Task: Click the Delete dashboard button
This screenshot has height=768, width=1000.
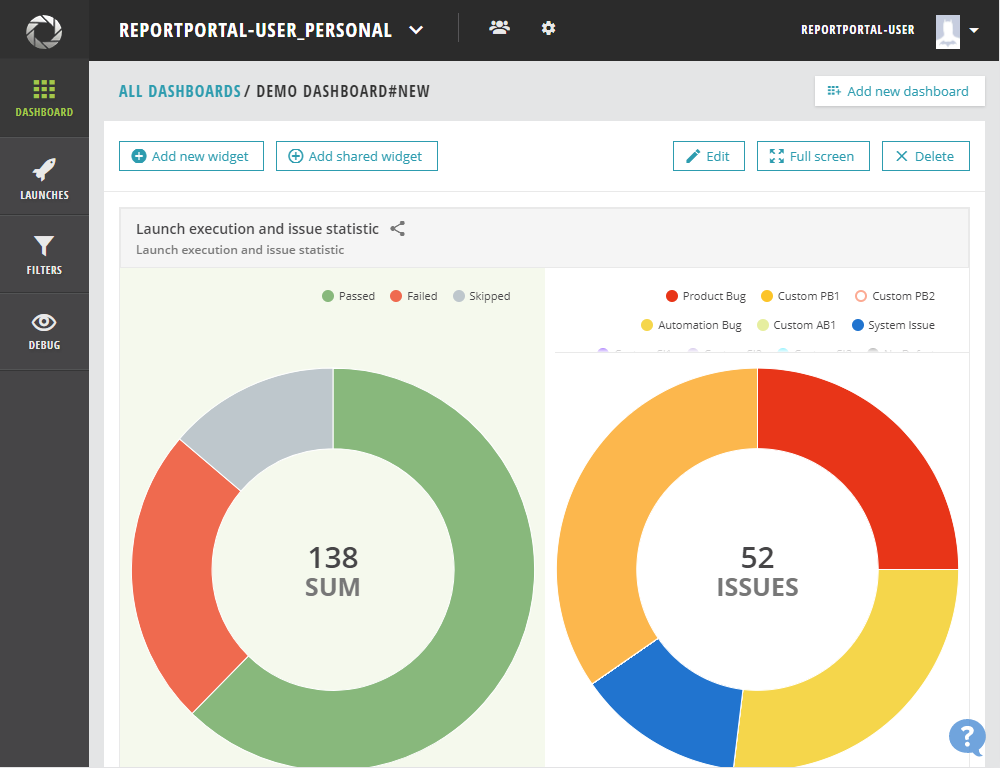Action: pos(925,156)
